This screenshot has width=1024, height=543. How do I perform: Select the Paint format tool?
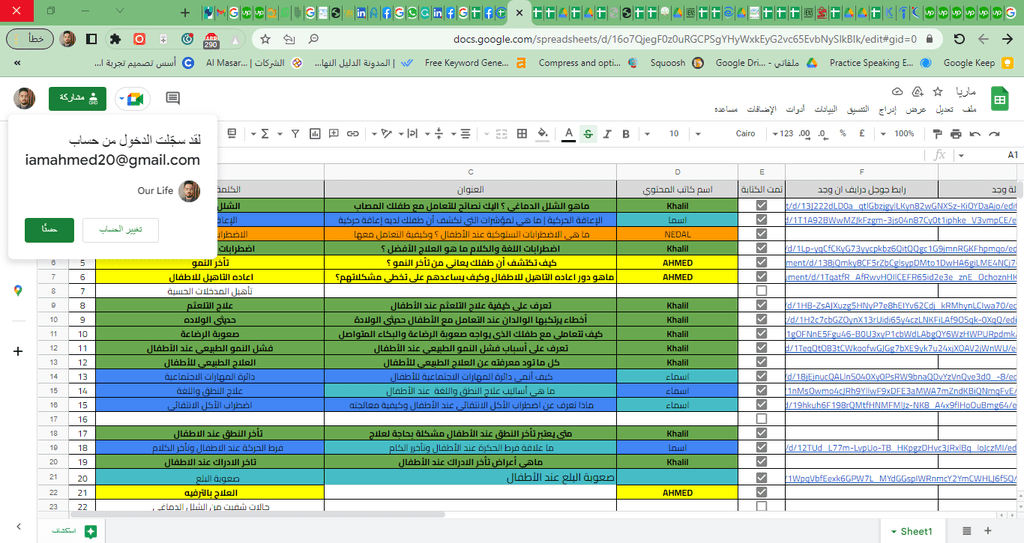pyautogui.click(x=937, y=134)
